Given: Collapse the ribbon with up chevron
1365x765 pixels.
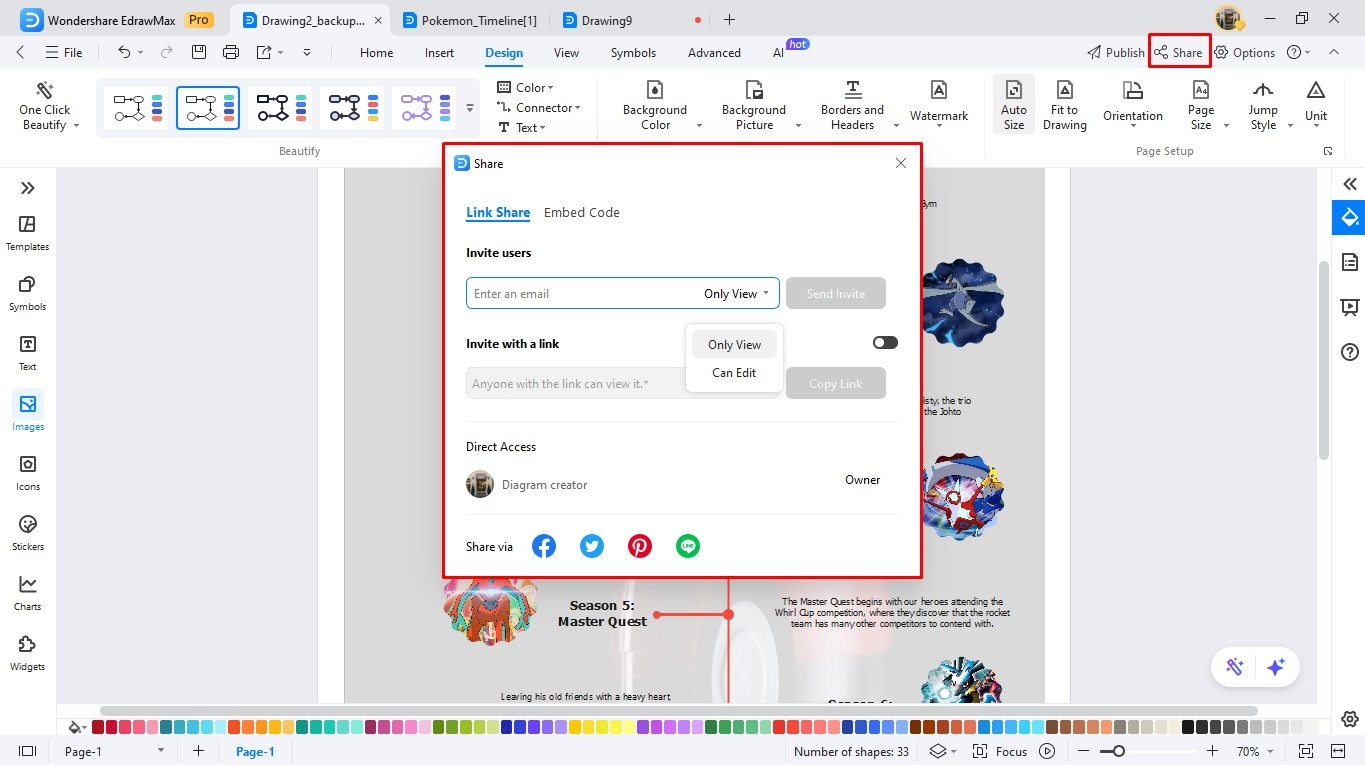Looking at the screenshot, I should pyautogui.click(x=1334, y=52).
